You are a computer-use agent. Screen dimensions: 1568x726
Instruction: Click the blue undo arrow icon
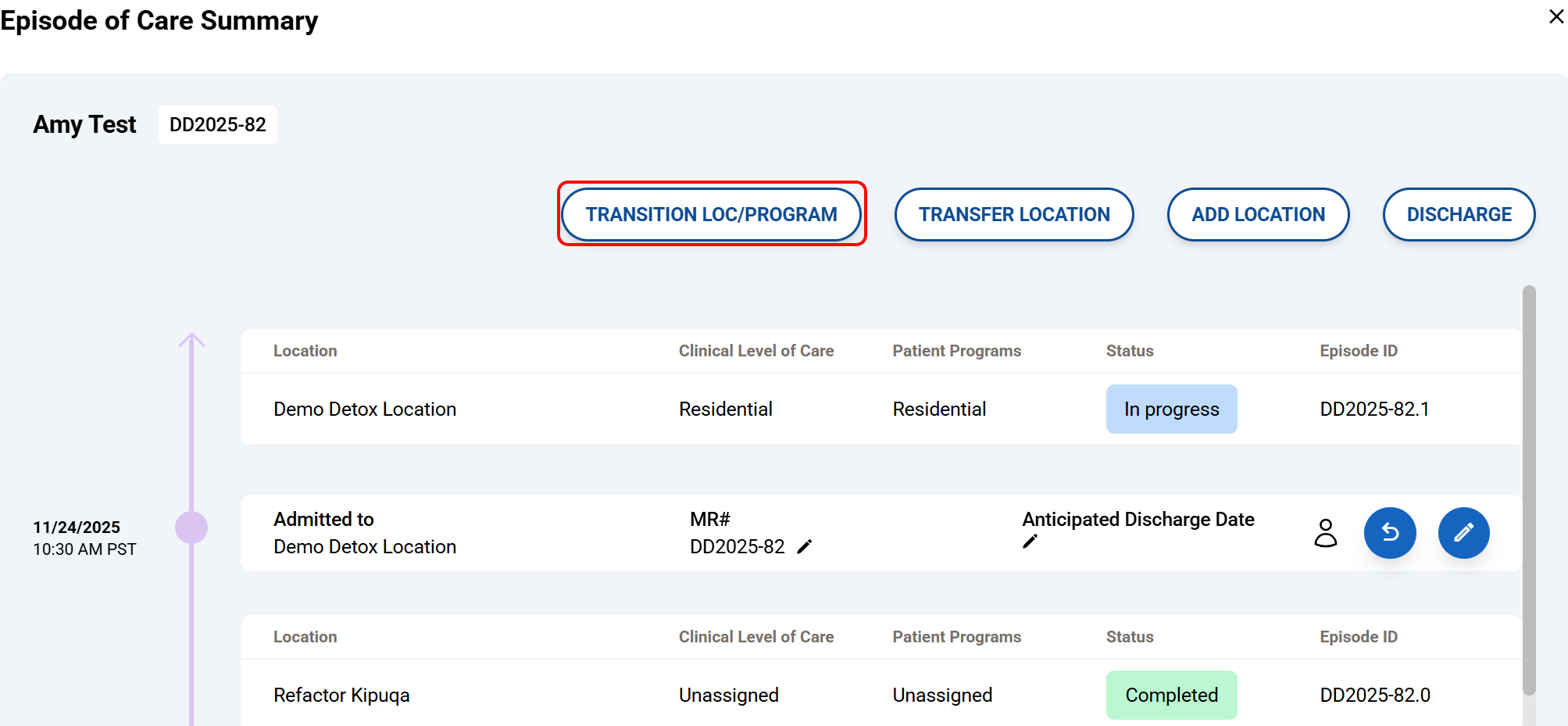click(x=1389, y=533)
